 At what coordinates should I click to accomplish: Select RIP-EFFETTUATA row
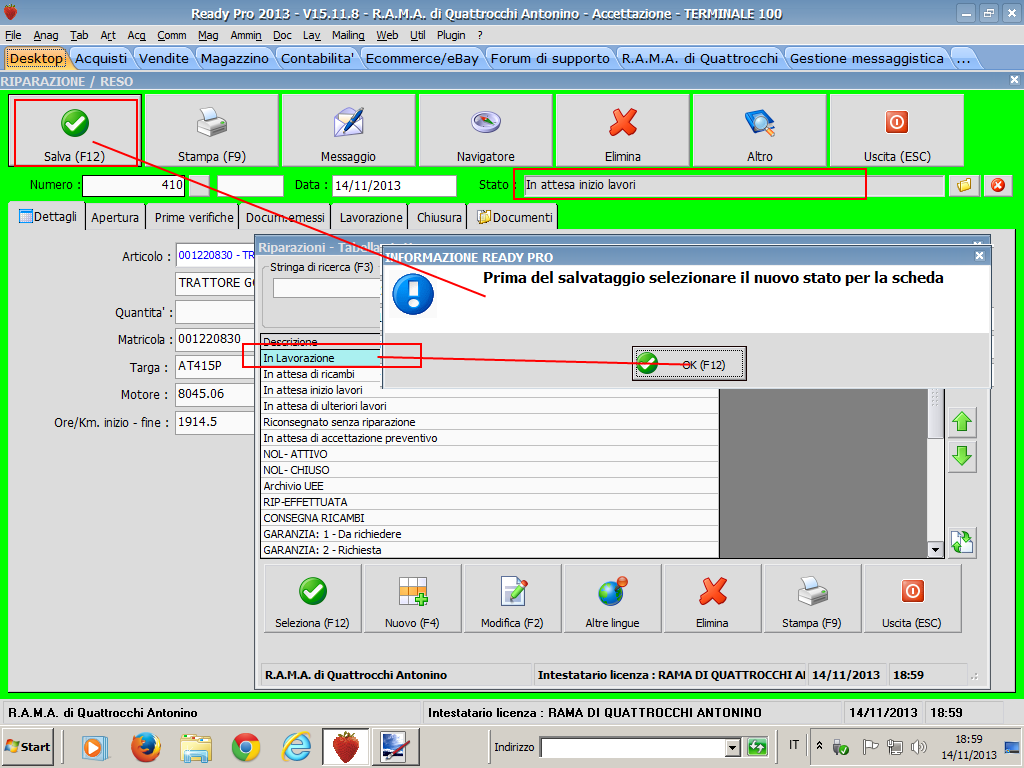pos(490,502)
